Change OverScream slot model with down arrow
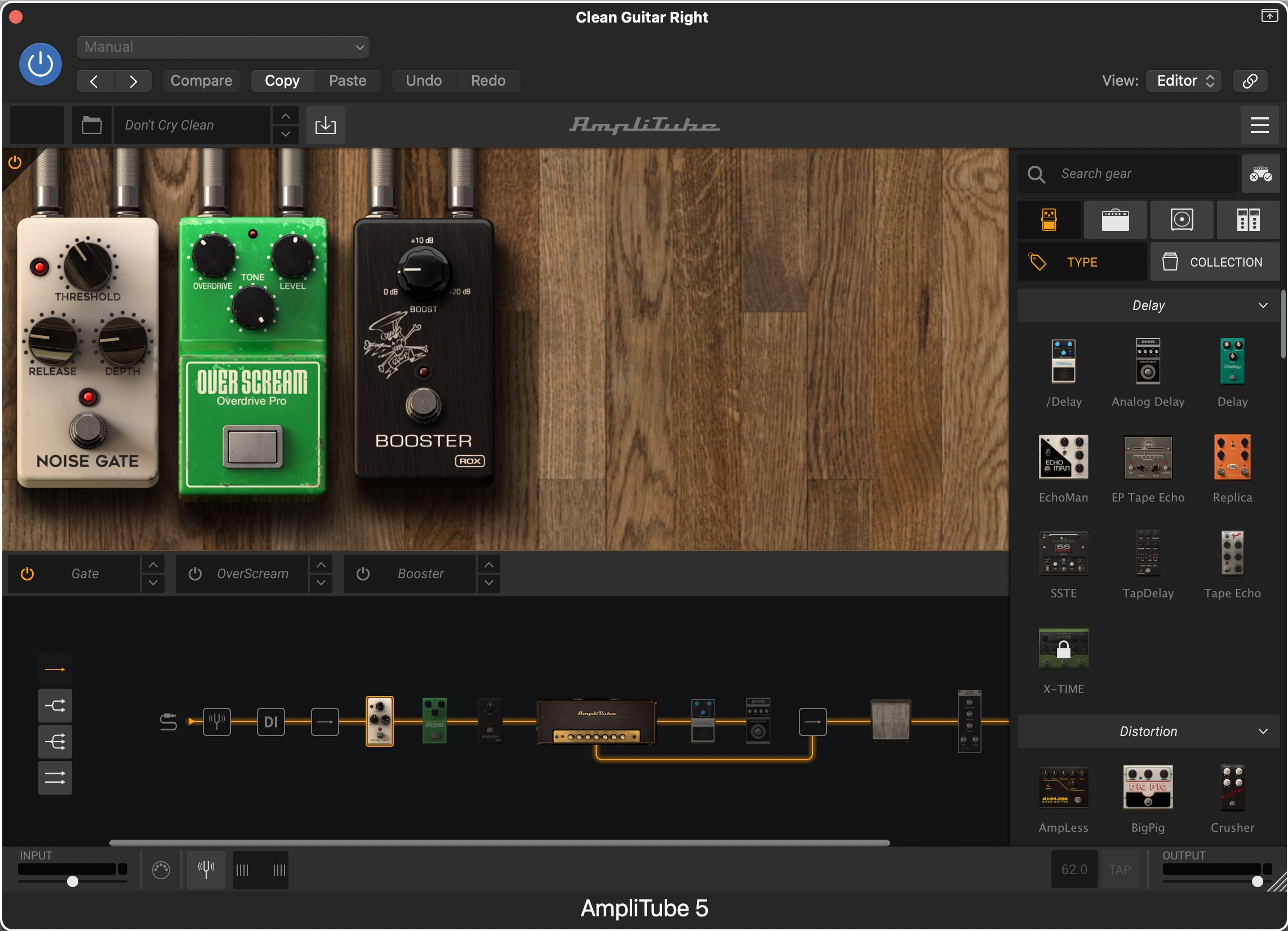This screenshot has height=931, width=1288. tap(321, 583)
